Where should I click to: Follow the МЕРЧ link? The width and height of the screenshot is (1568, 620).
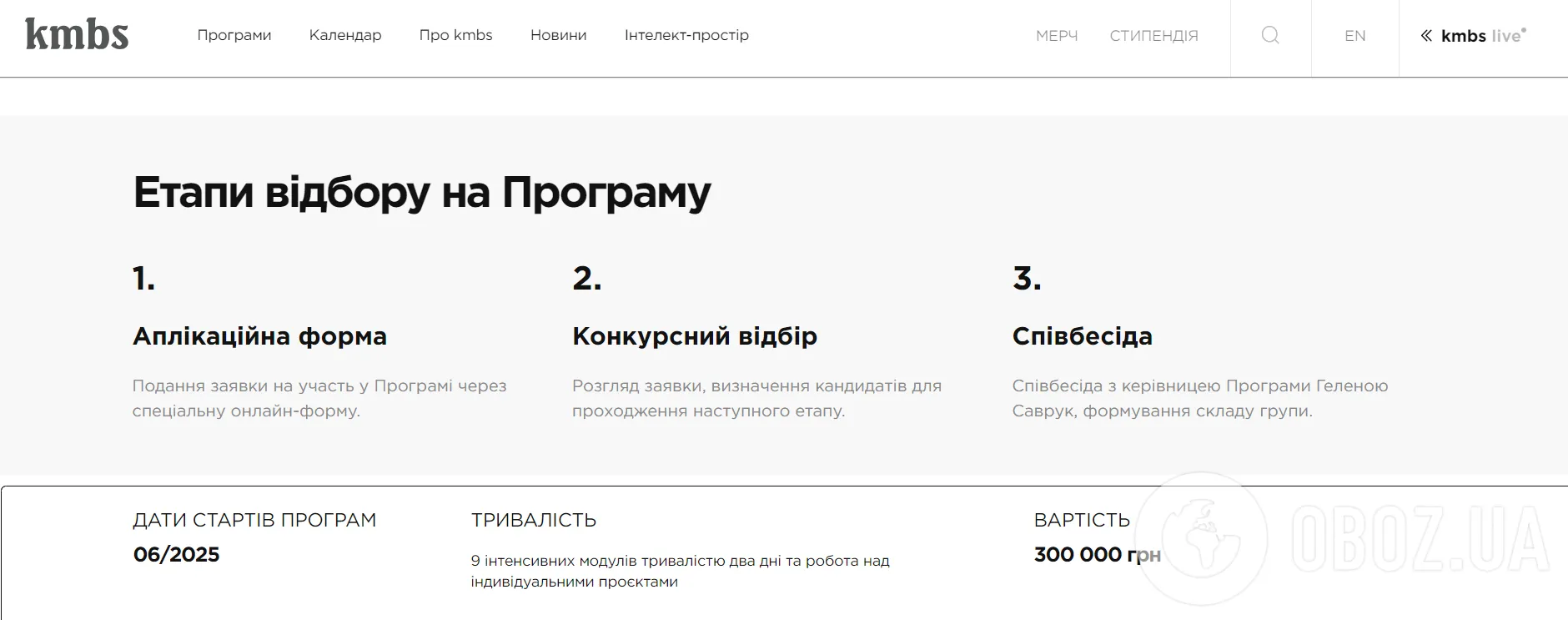point(1057,36)
